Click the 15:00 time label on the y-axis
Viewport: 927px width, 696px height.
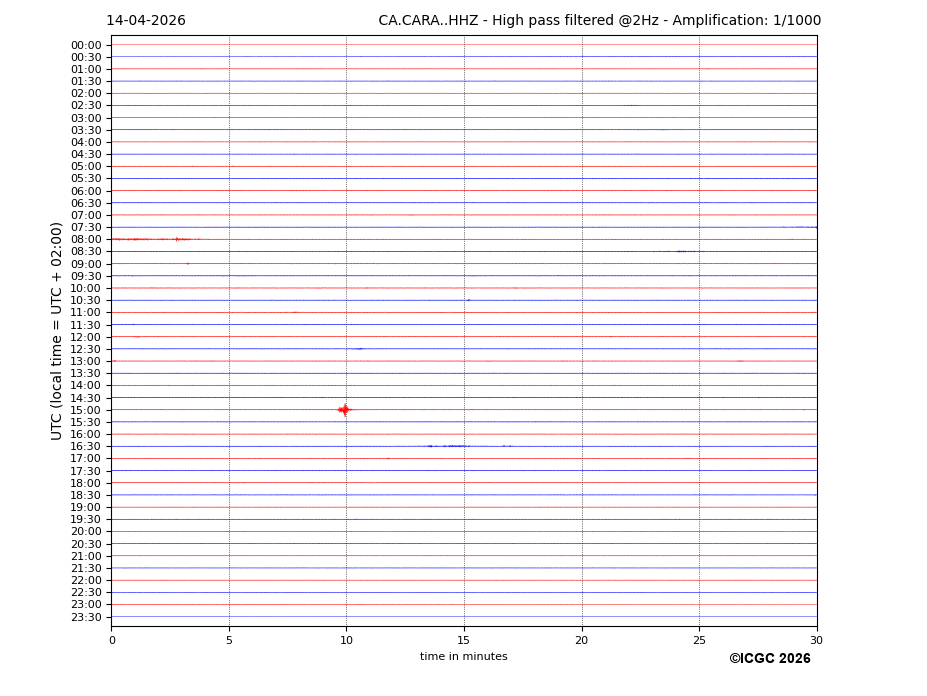click(86, 410)
